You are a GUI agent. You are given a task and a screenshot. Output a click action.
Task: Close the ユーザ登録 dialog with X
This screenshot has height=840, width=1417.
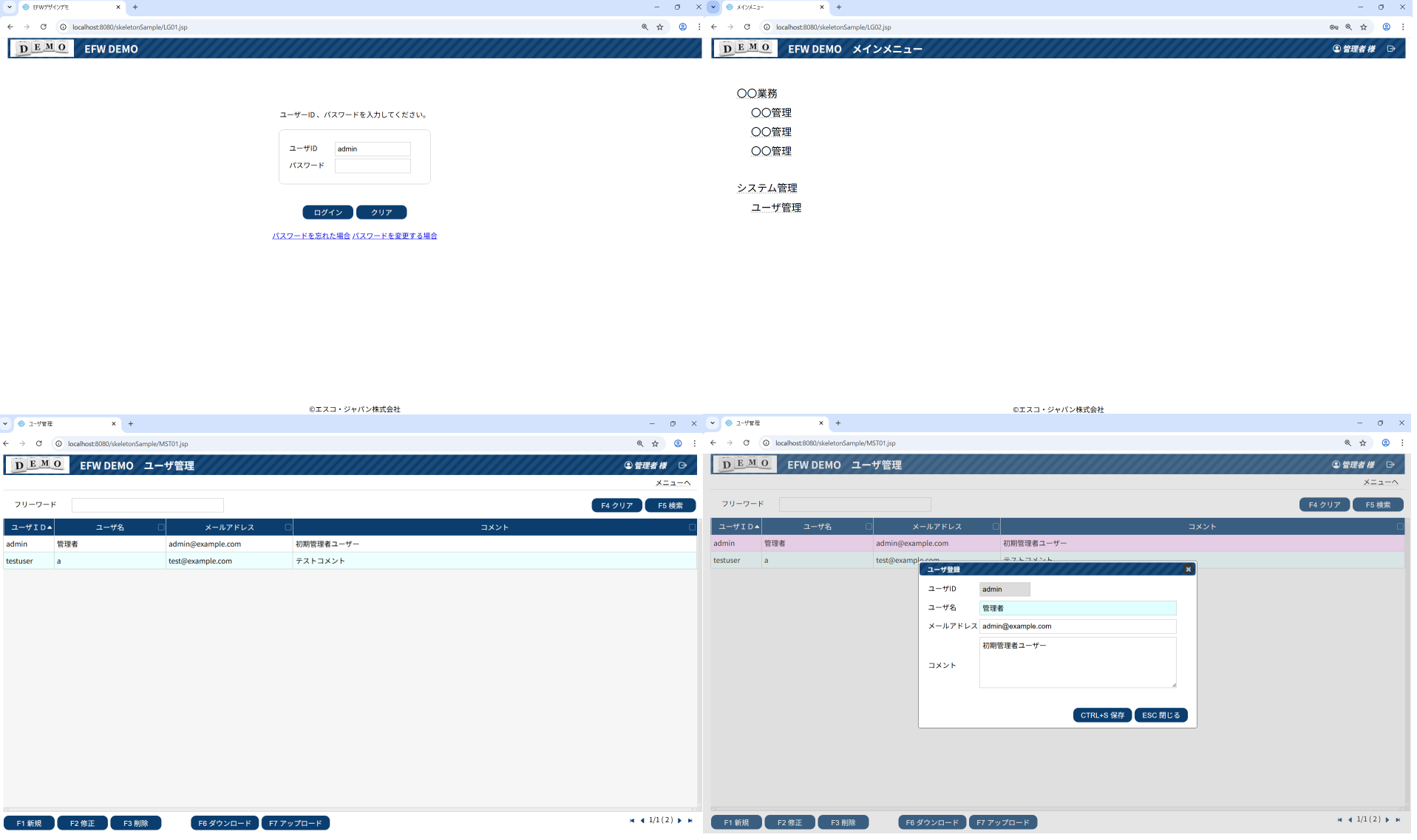tap(1189, 570)
